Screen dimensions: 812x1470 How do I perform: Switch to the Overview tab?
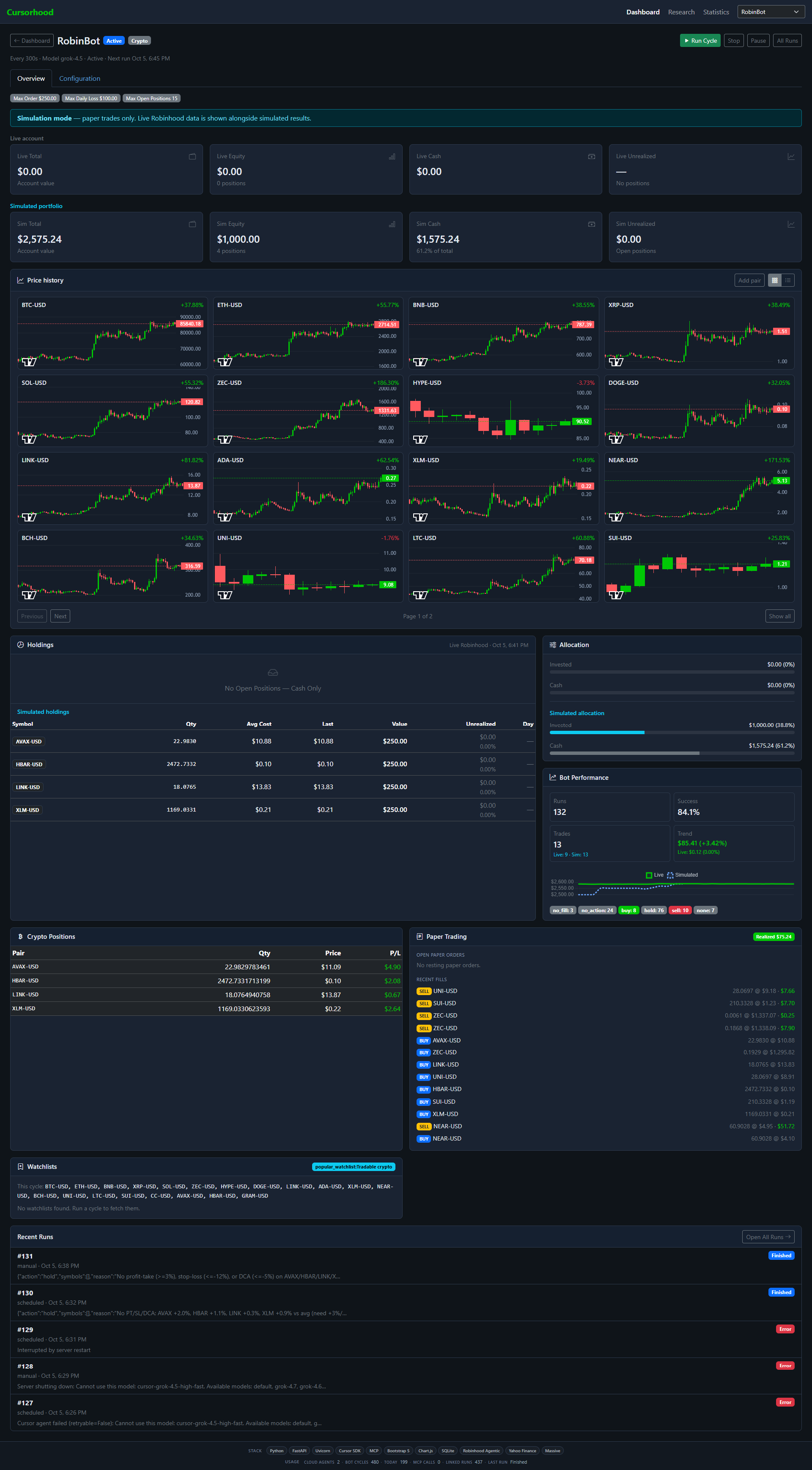click(x=31, y=78)
